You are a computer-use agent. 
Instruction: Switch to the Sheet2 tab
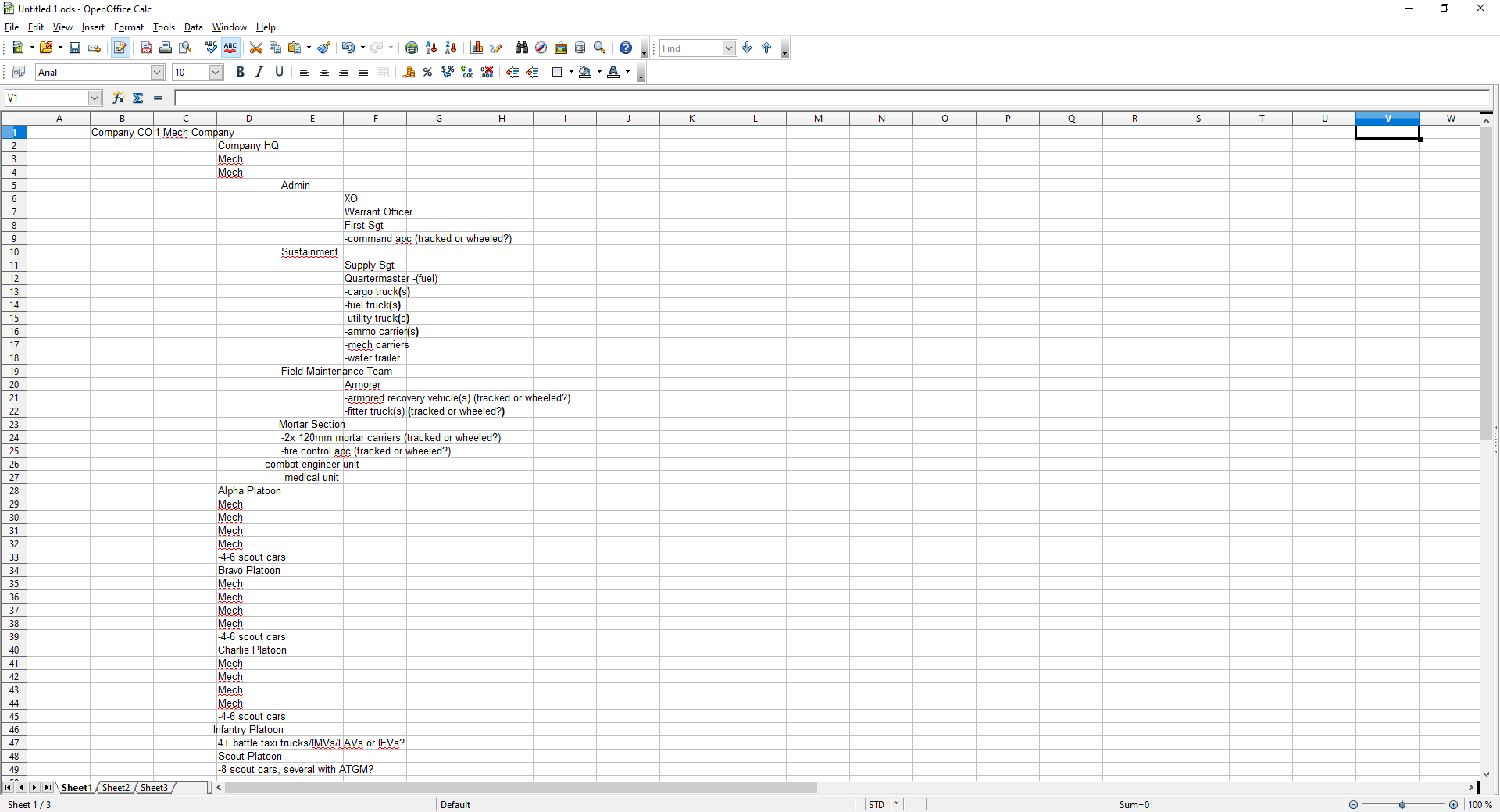(116, 787)
